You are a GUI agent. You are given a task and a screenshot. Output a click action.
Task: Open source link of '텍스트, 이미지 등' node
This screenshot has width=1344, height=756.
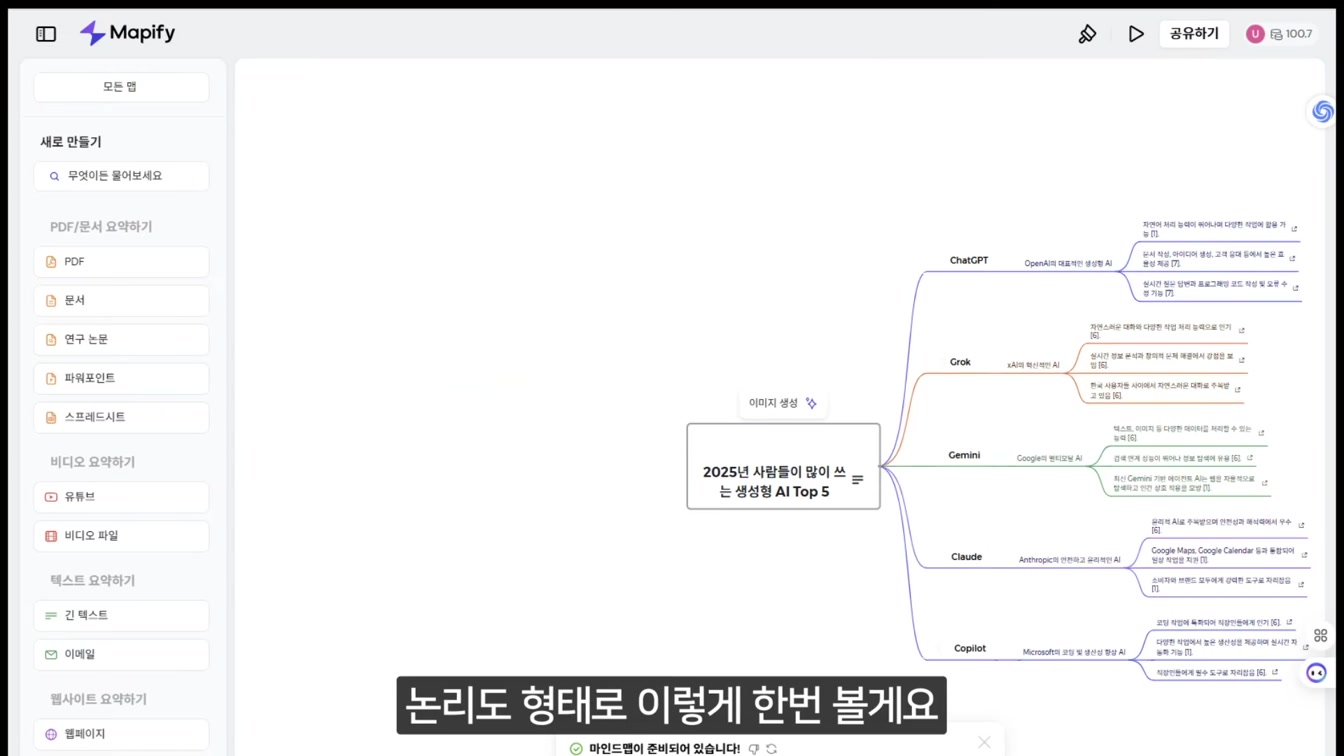(1261, 433)
